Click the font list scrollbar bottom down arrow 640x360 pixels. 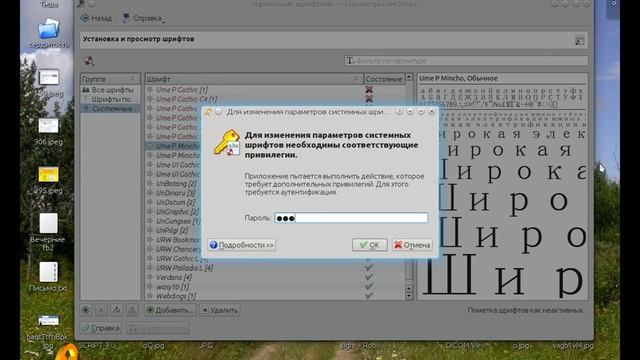tap(409, 297)
